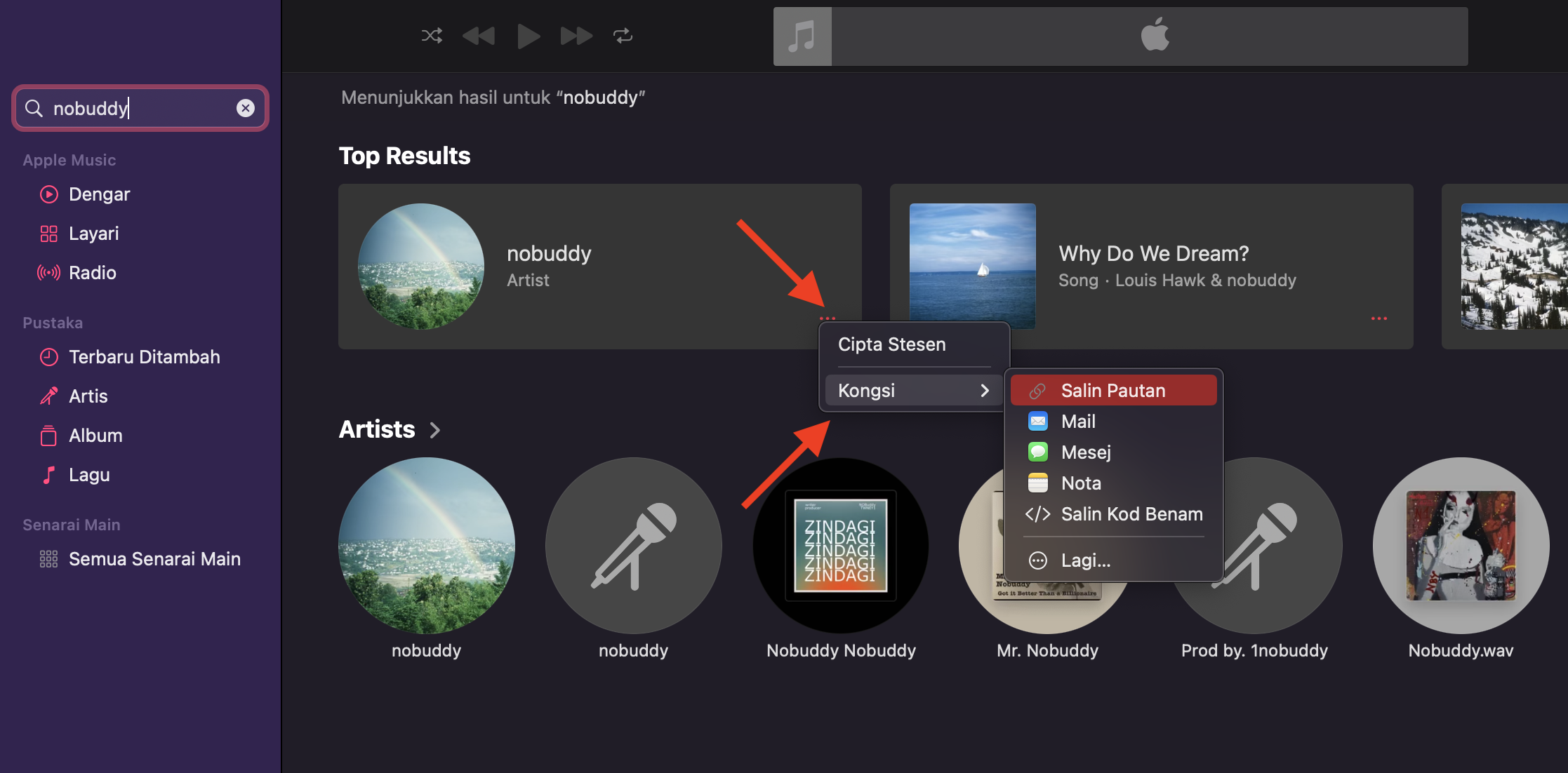Viewport: 1568px width, 773px height.
Task: Click the Why Do We Dream? song title
Action: (1154, 253)
